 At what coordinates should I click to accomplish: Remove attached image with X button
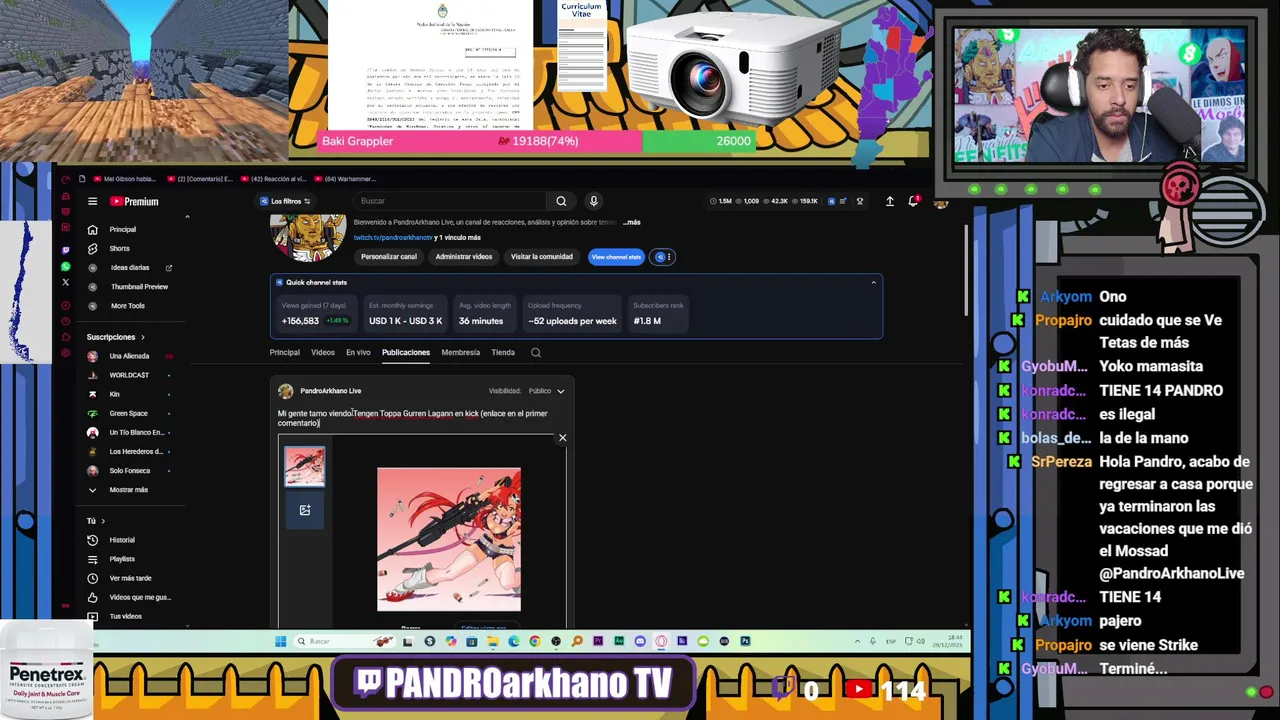click(x=562, y=438)
